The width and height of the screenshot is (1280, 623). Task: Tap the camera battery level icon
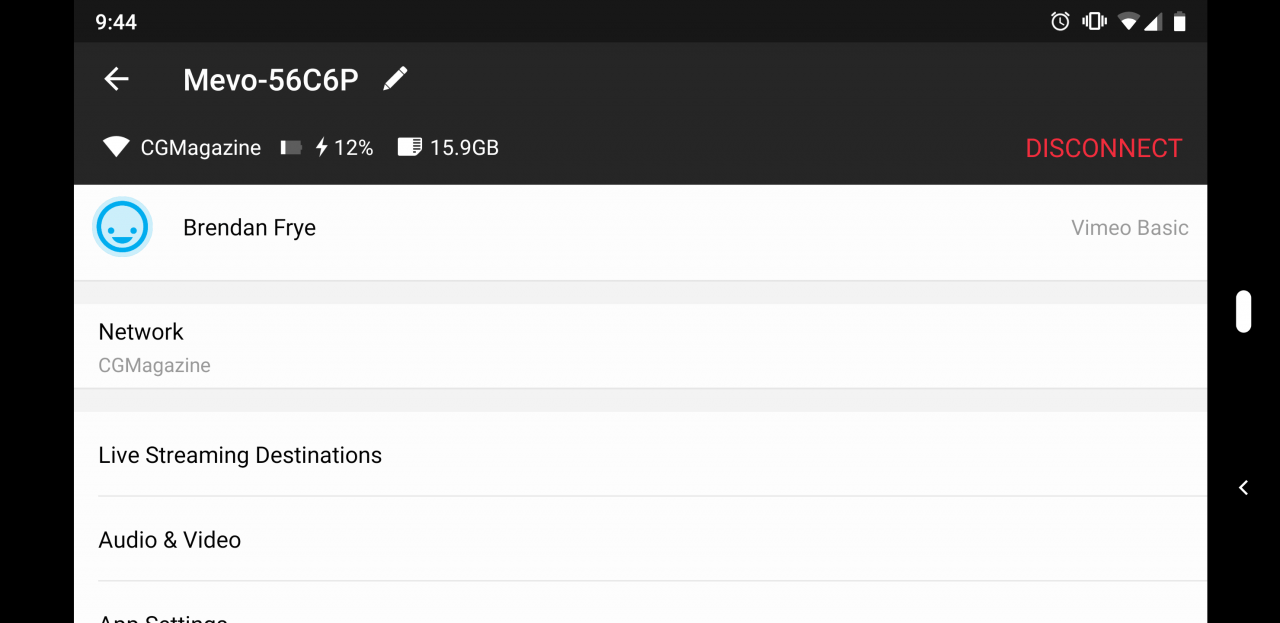pyautogui.click(x=291, y=148)
